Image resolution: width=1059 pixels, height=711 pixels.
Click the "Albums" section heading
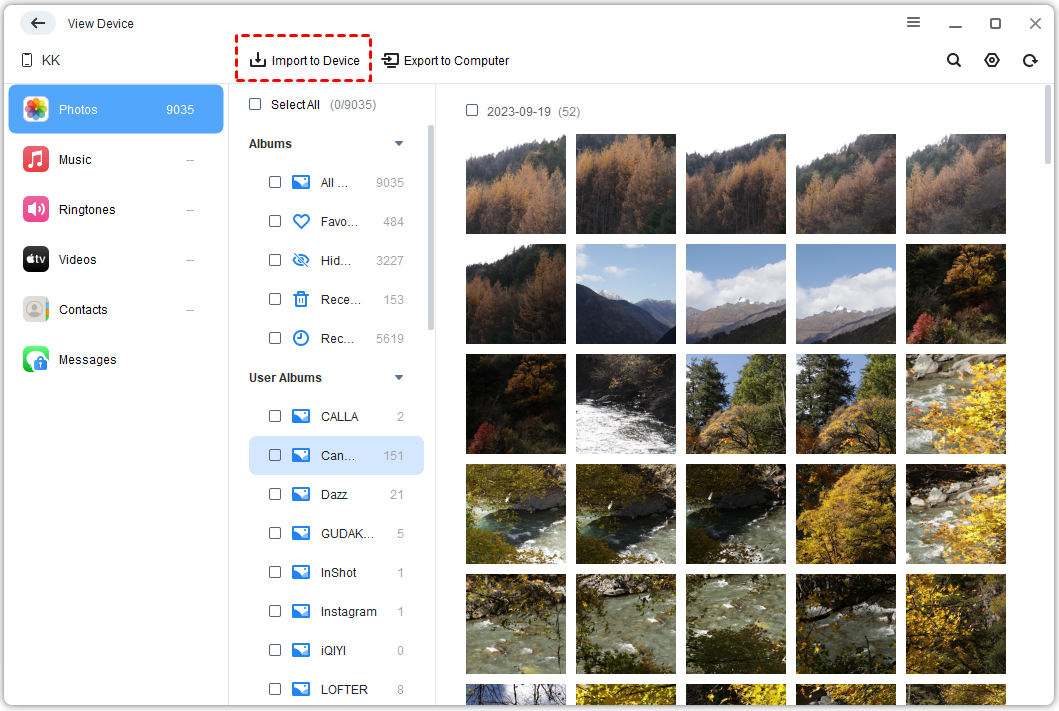tap(270, 144)
